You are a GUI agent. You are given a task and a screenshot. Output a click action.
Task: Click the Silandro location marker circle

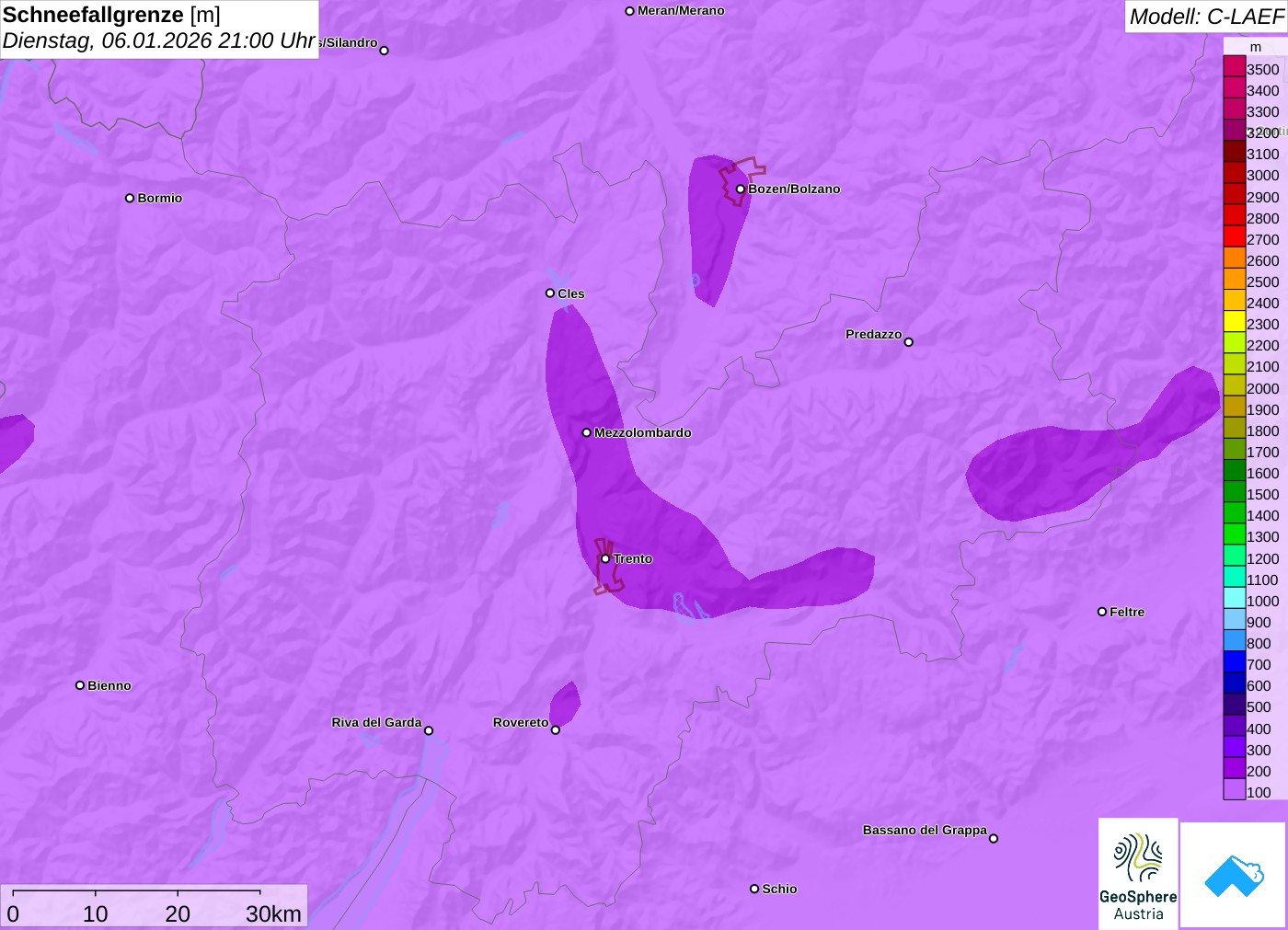tap(385, 51)
